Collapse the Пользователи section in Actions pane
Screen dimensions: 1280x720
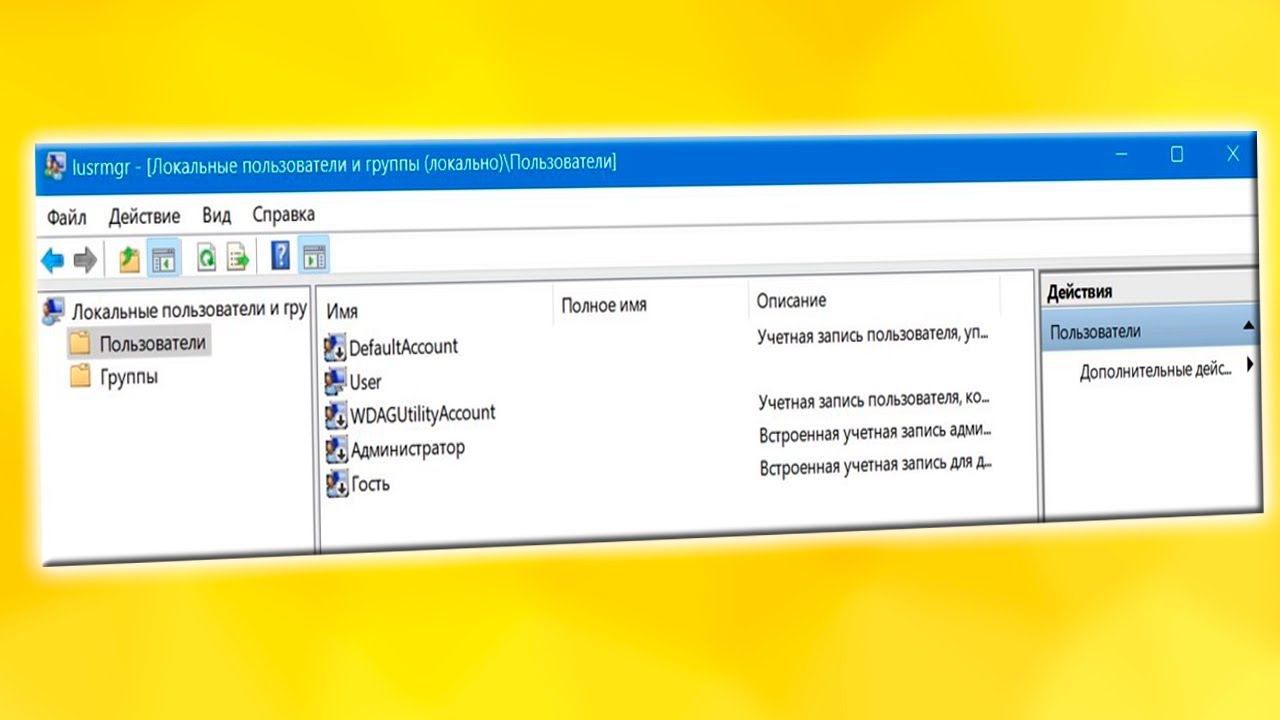coord(1248,326)
